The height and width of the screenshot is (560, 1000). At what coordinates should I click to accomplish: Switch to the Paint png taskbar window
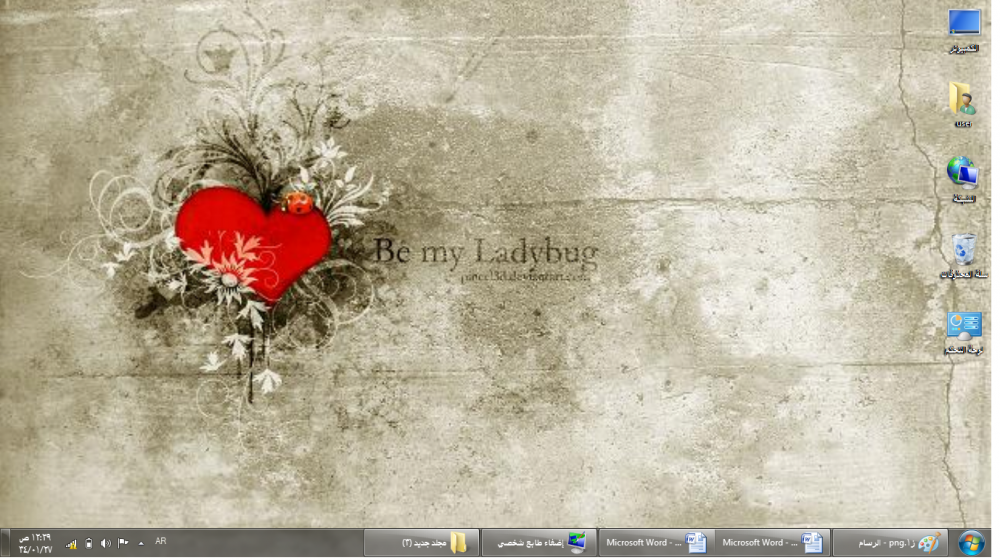point(889,543)
